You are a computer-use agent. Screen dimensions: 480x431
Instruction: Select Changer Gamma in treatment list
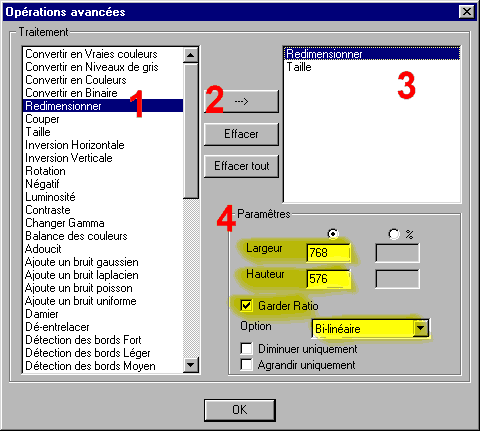65,223
